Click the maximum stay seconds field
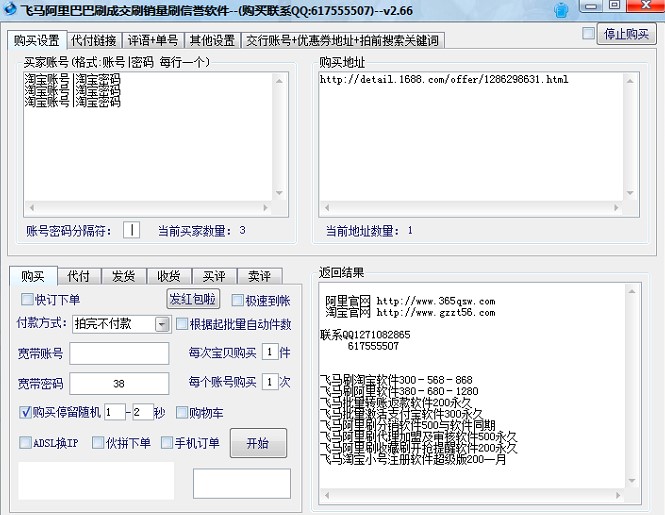The height and width of the screenshot is (515, 665). tap(142, 412)
